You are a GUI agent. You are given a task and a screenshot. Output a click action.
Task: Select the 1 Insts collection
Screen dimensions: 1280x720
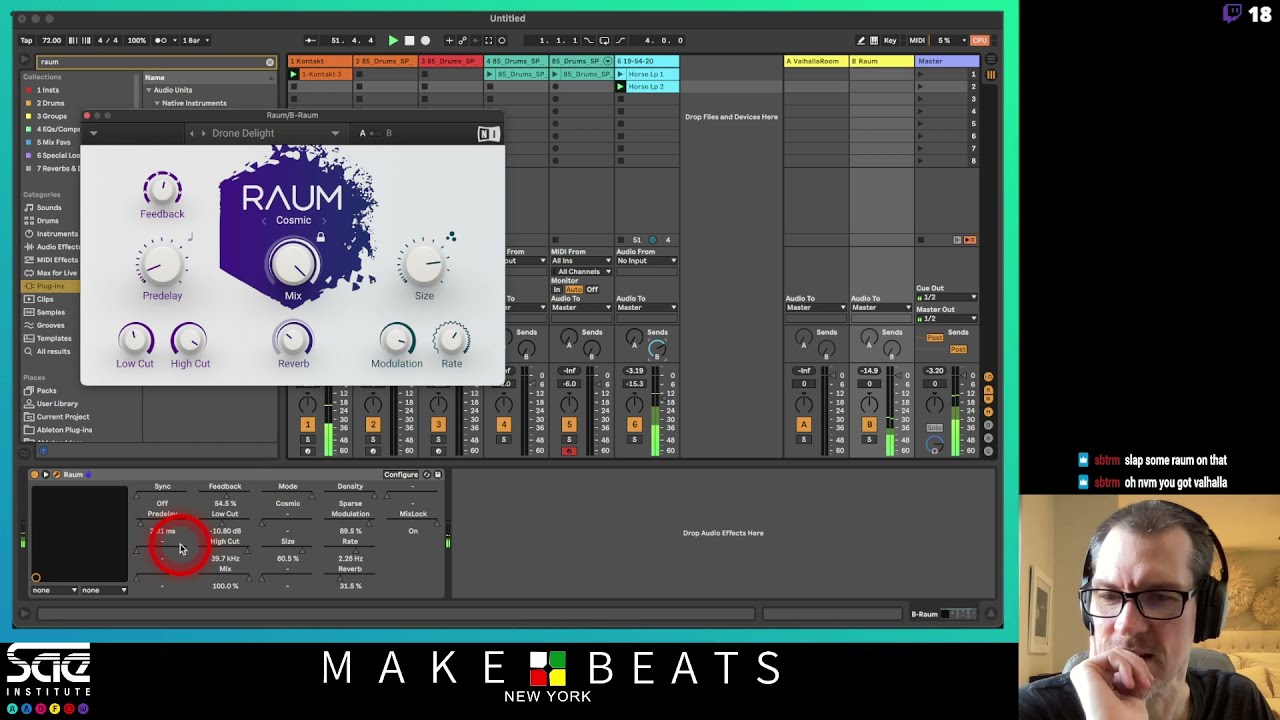[x=48, y=90]
